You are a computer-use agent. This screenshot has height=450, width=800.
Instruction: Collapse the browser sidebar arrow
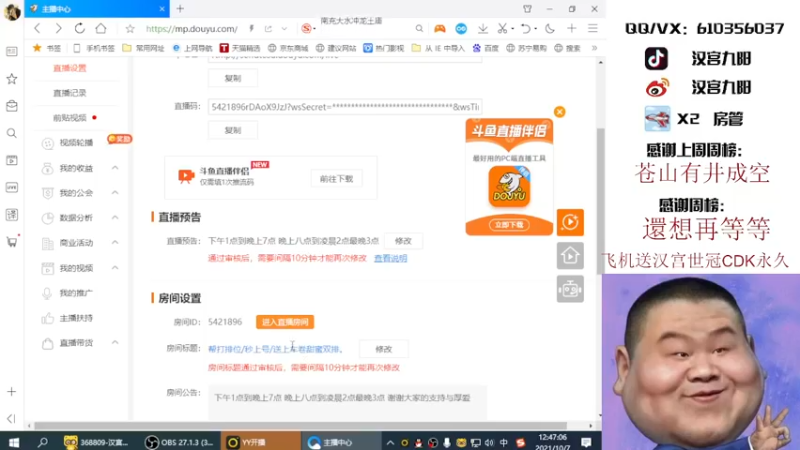[x=11, y=418]
